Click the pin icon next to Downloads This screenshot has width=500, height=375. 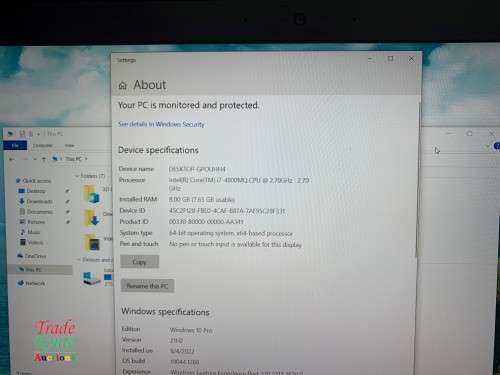(67, 201)
